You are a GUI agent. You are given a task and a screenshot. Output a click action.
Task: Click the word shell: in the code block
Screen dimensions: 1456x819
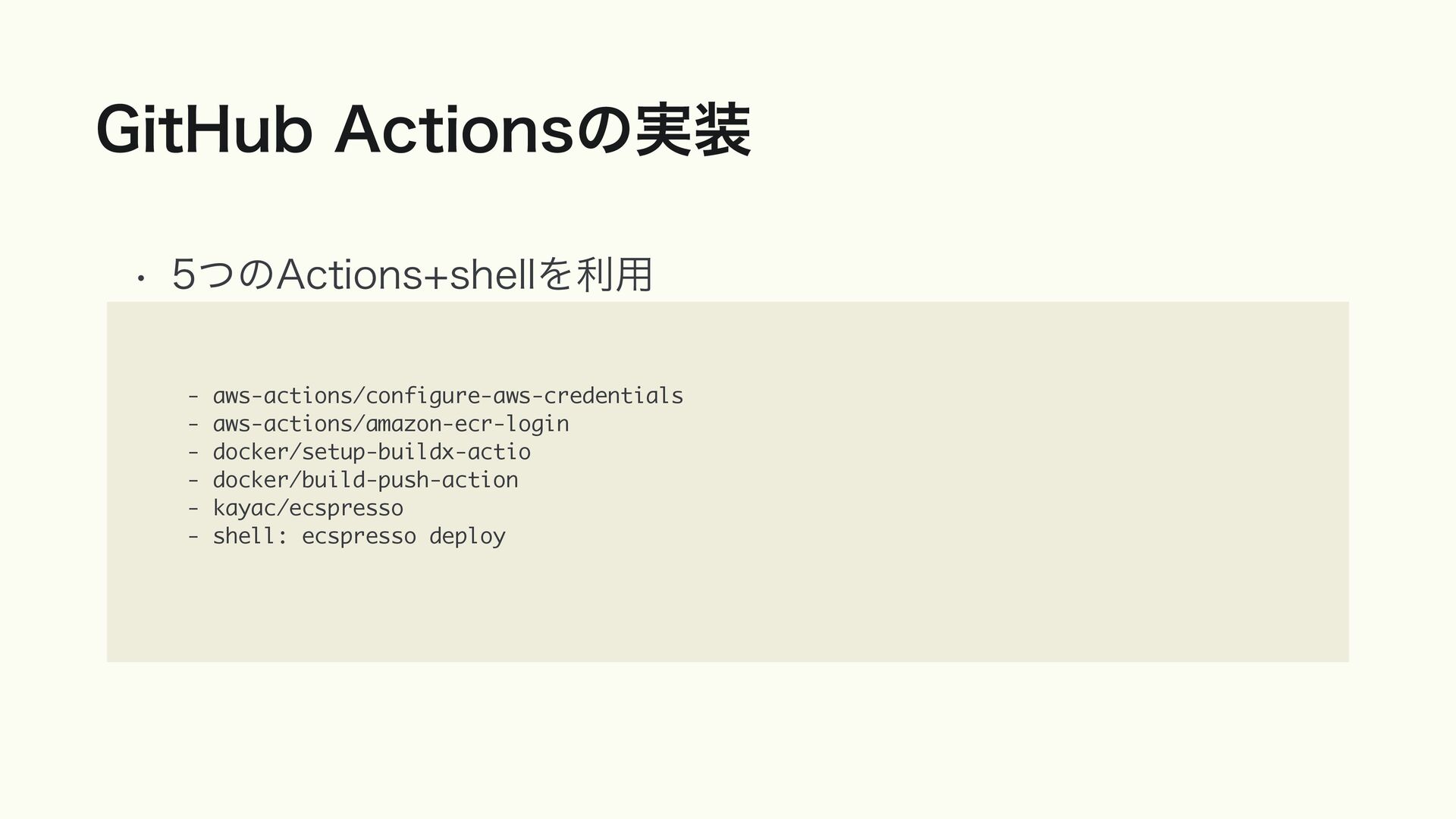click(250, 536)
